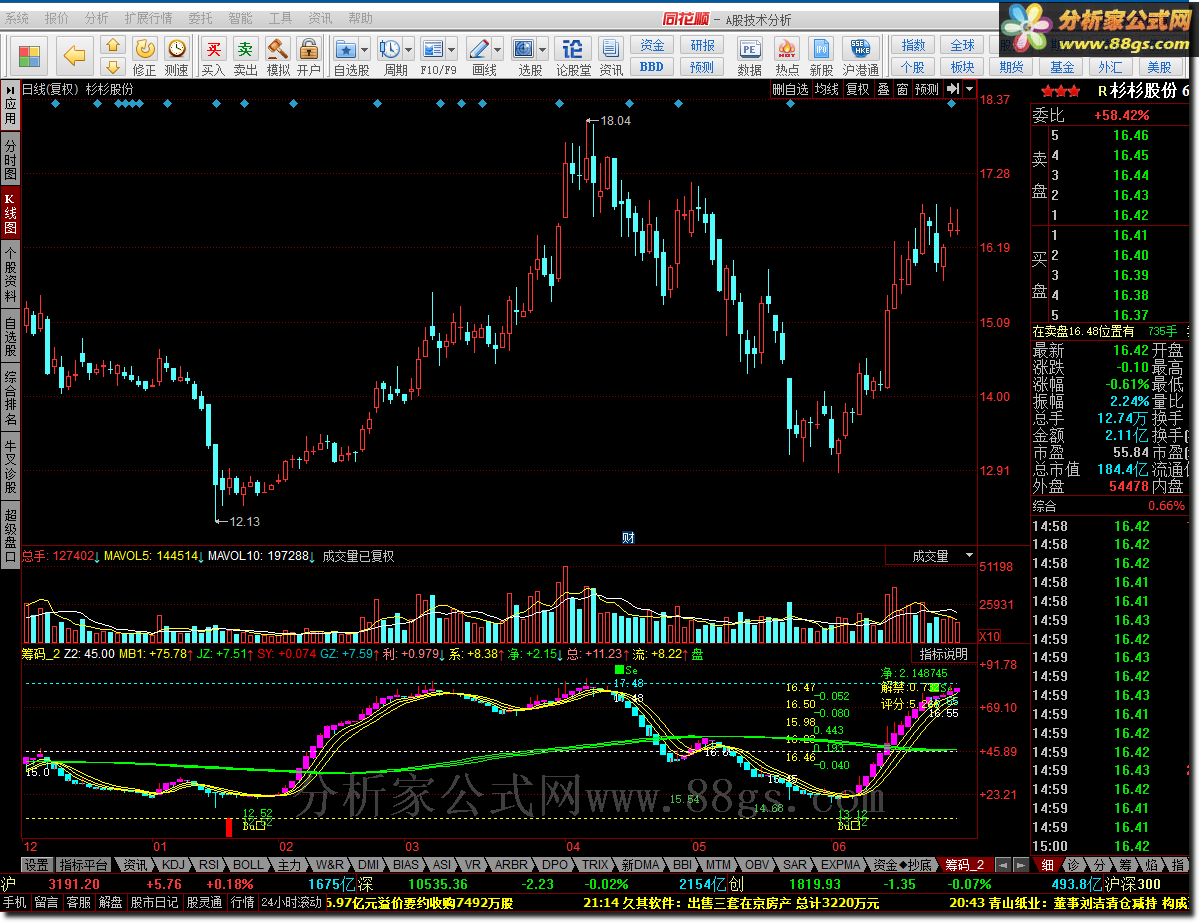Select the EXPMA indicator tab
The height and width of the screenshot is (923, 1201).
[840, 864]
